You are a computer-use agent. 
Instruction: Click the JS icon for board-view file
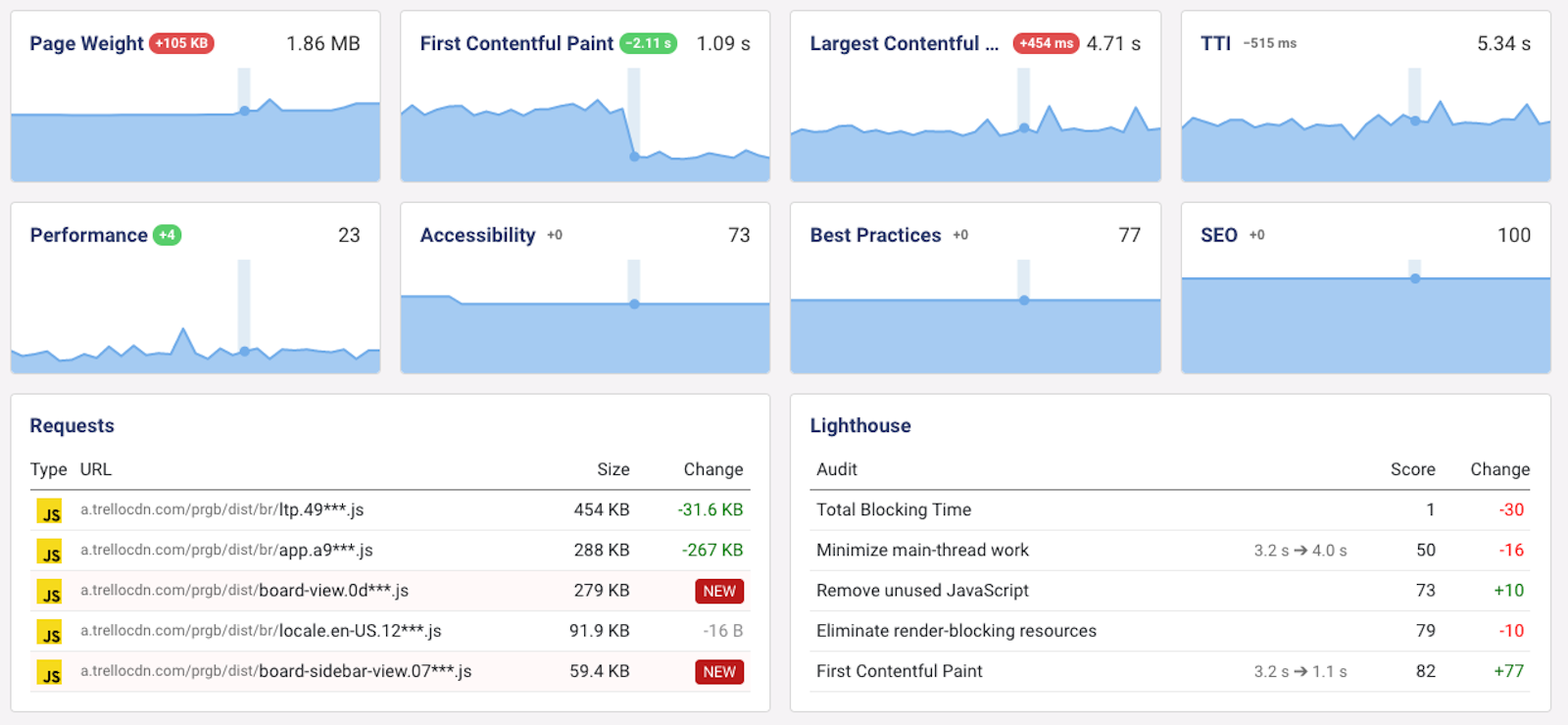(49, 592)
